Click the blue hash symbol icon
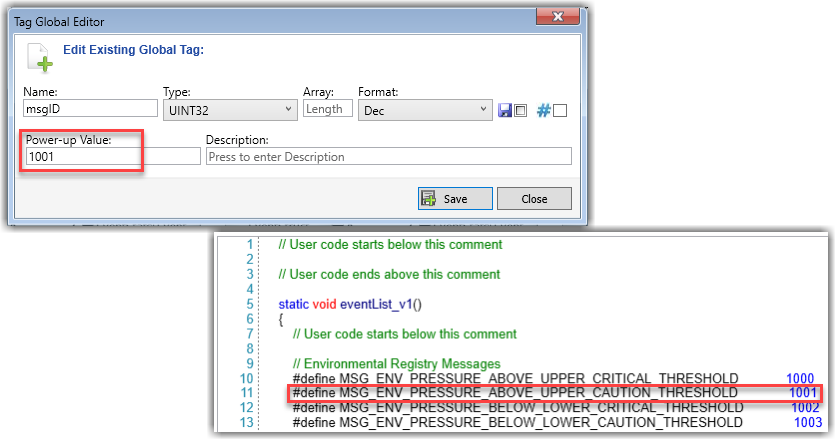This screenshot has height=441, width=837. [544, 110]
